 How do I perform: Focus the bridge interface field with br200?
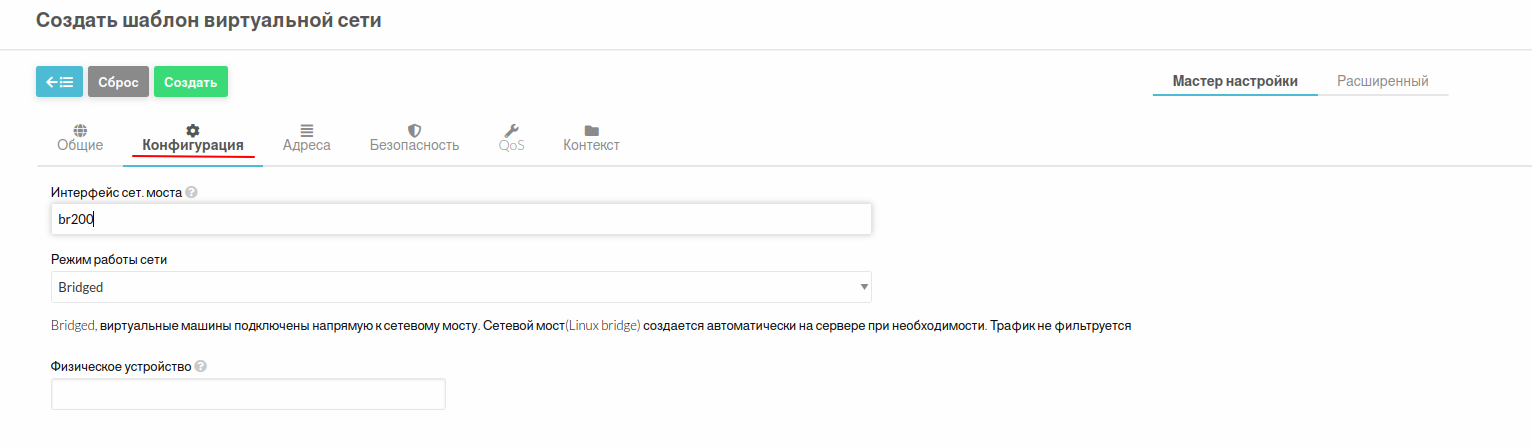pos(461,219)
